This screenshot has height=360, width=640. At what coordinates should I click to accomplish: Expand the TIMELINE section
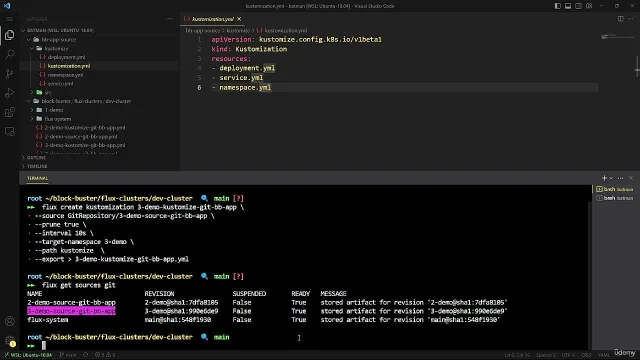[37, 167]
